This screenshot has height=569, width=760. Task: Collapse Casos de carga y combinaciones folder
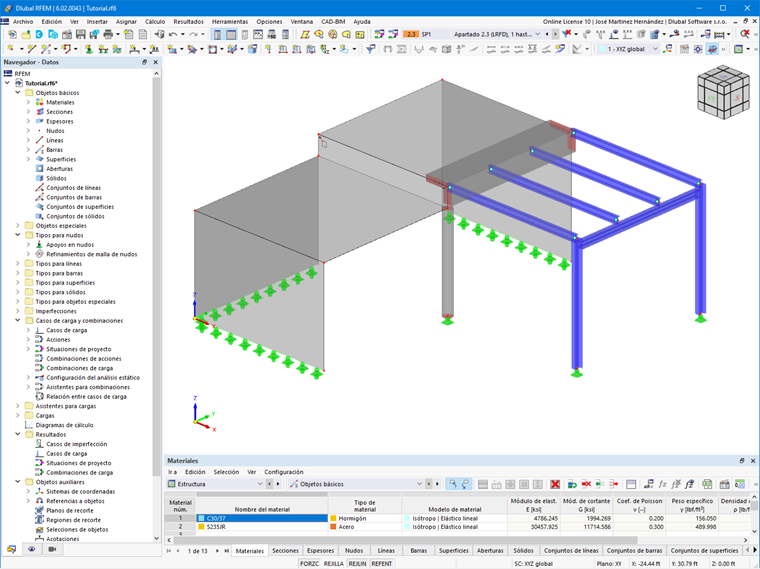tap(18, 321)
